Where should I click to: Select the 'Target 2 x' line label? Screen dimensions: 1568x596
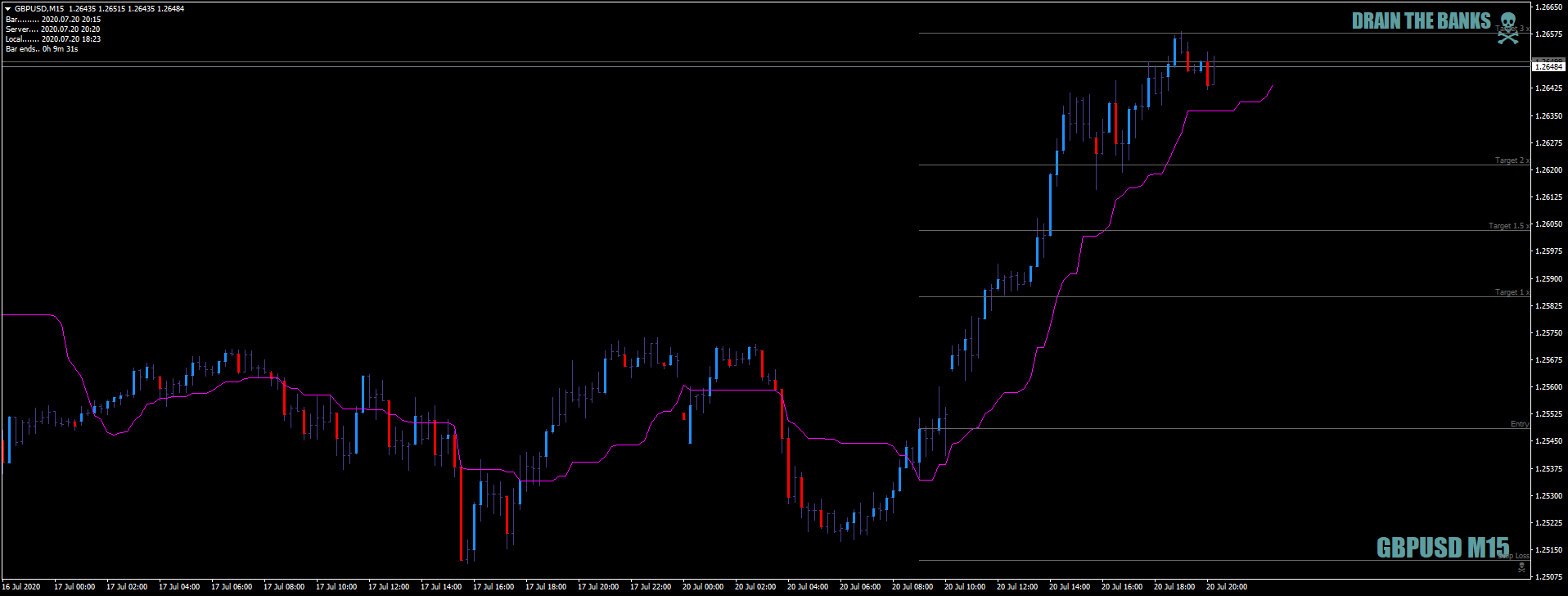point(1512,160)
